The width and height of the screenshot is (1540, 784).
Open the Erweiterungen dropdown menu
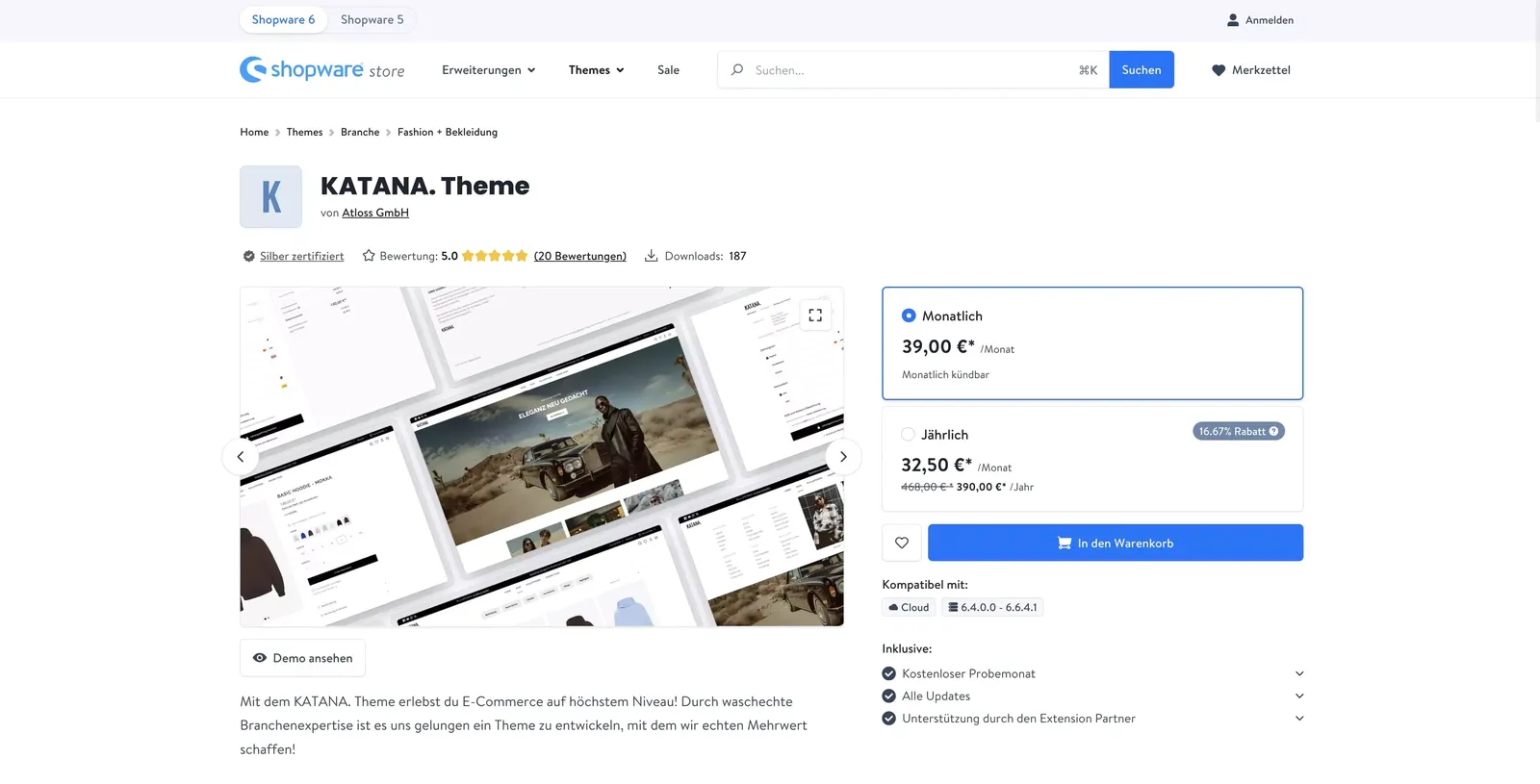pos(489,70)
